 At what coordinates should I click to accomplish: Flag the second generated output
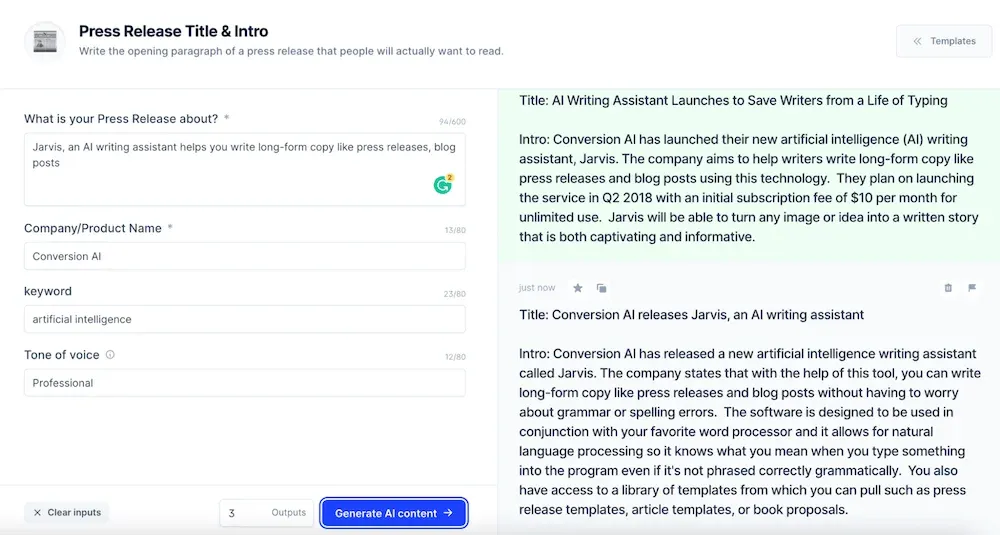972,288
